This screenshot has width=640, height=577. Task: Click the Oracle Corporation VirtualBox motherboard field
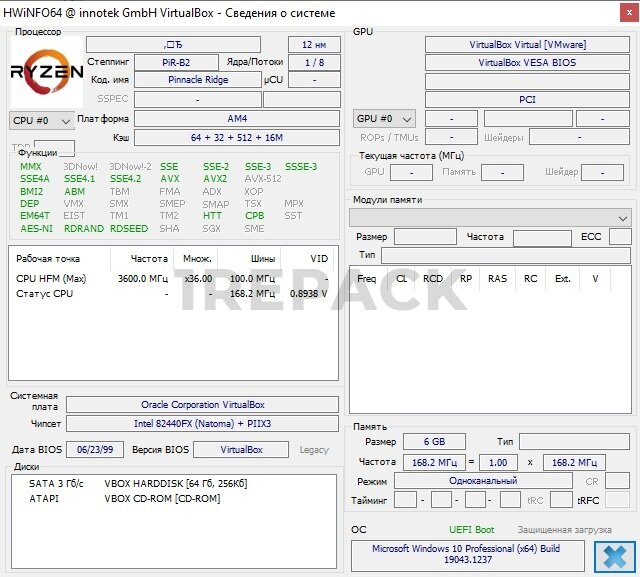[x=203, y=405]
